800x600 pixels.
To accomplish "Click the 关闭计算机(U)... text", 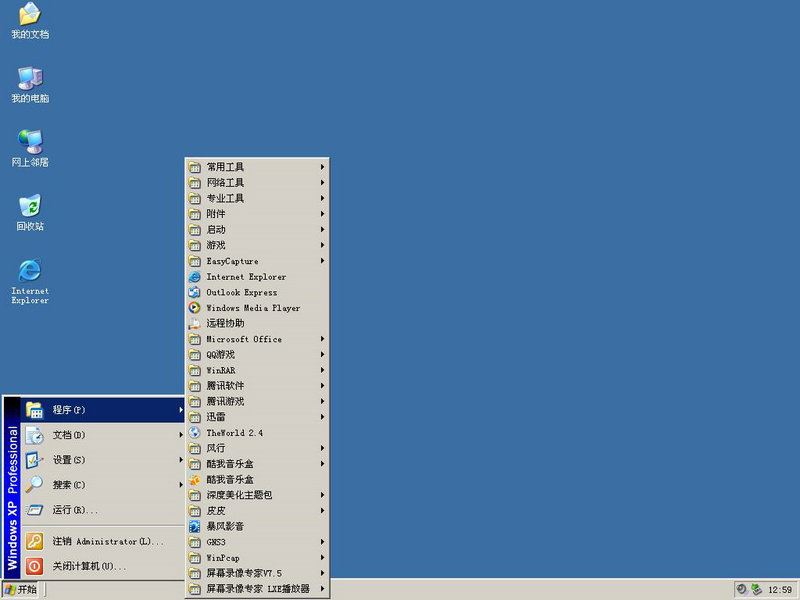I will coord(89,566).
